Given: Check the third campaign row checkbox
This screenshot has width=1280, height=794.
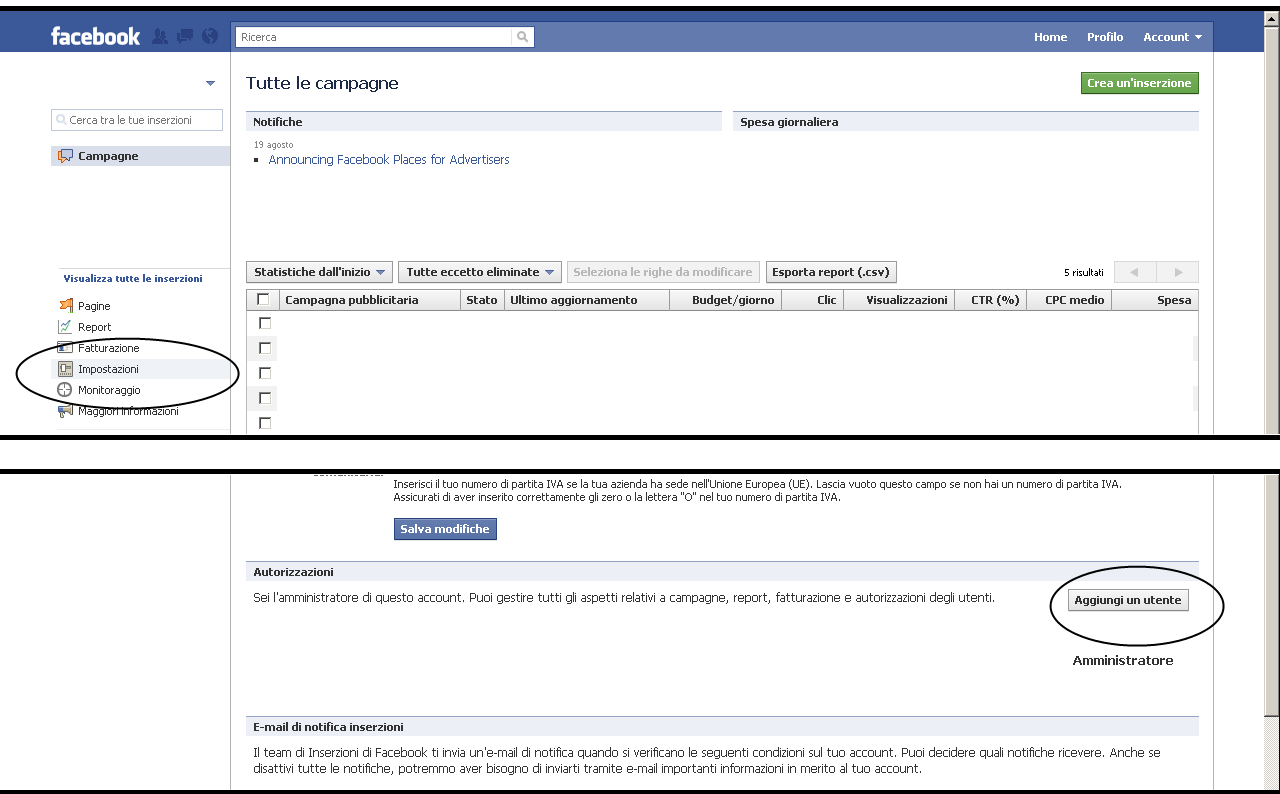Looking at the screenshot, I should pos(265,373).
